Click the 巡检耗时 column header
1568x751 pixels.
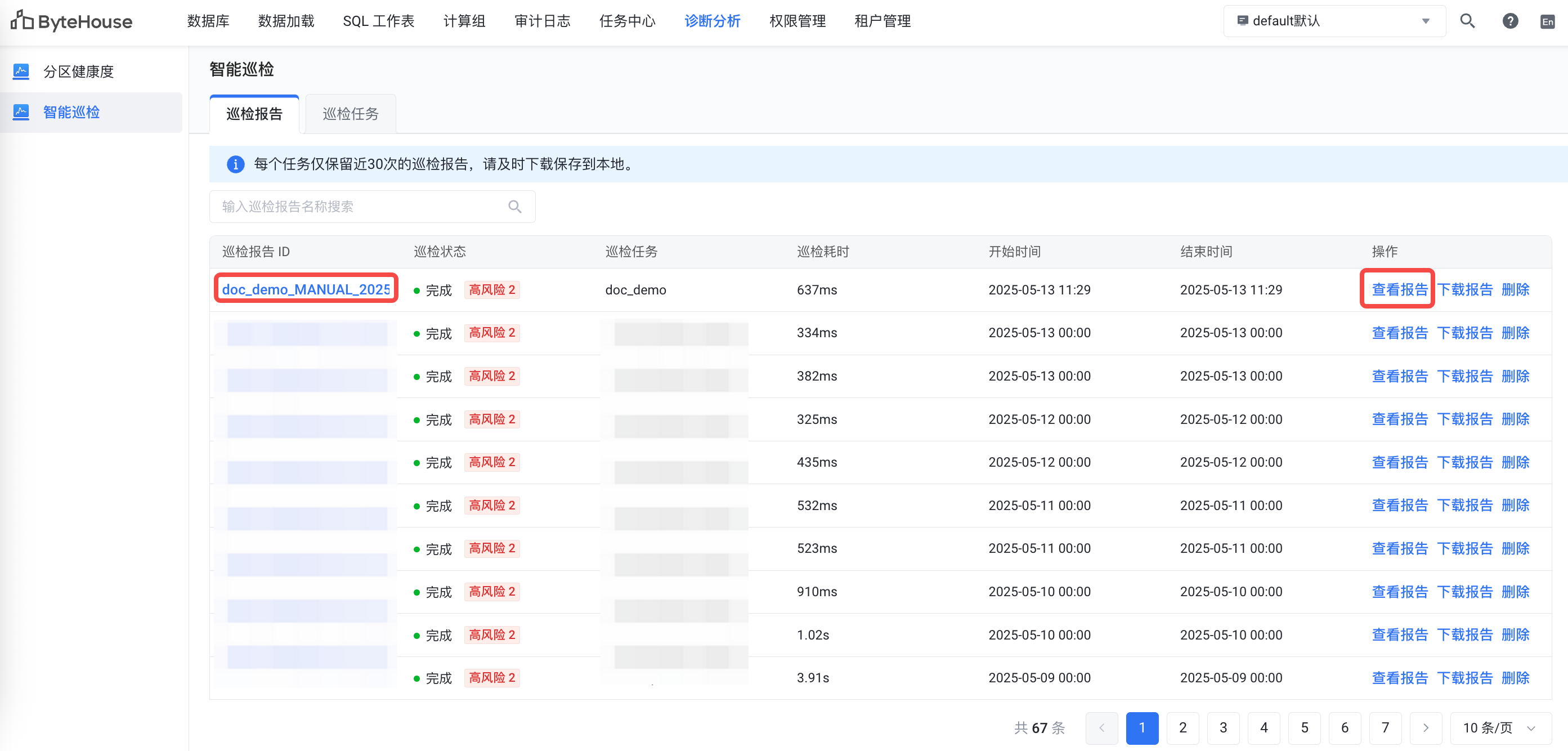pos(823,252)
